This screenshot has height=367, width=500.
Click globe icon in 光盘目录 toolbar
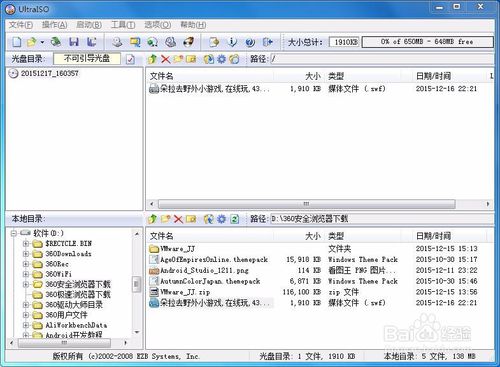tap(209, 59)
